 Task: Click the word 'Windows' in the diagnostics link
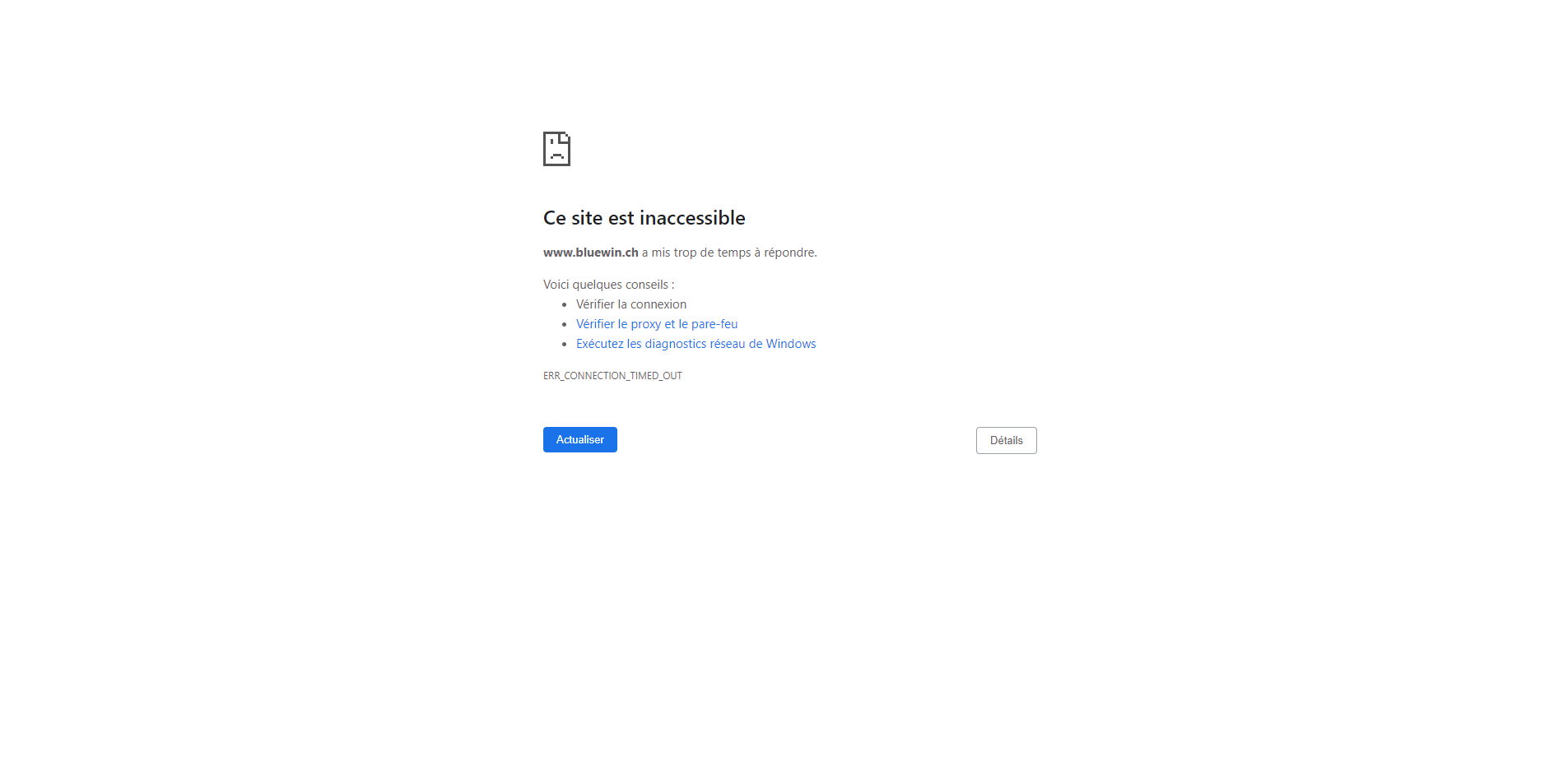pyautogui.click(x=791, y=344)
